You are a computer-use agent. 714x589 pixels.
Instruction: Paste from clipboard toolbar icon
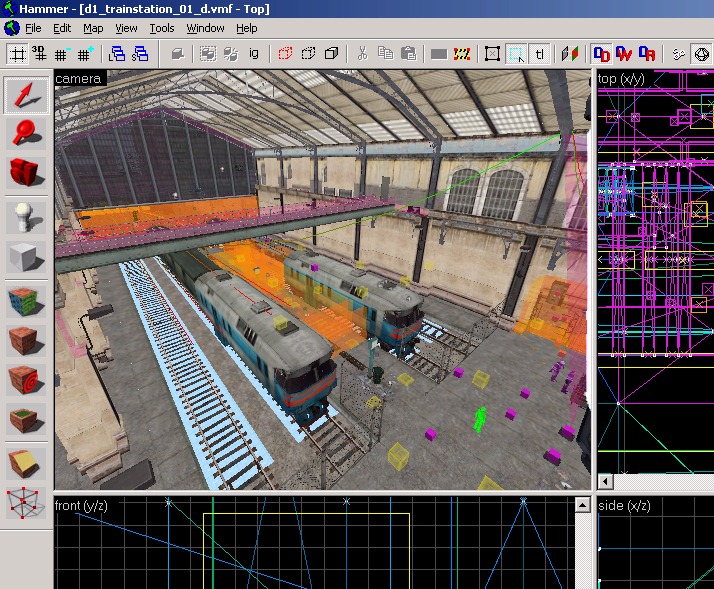[408, 54]
